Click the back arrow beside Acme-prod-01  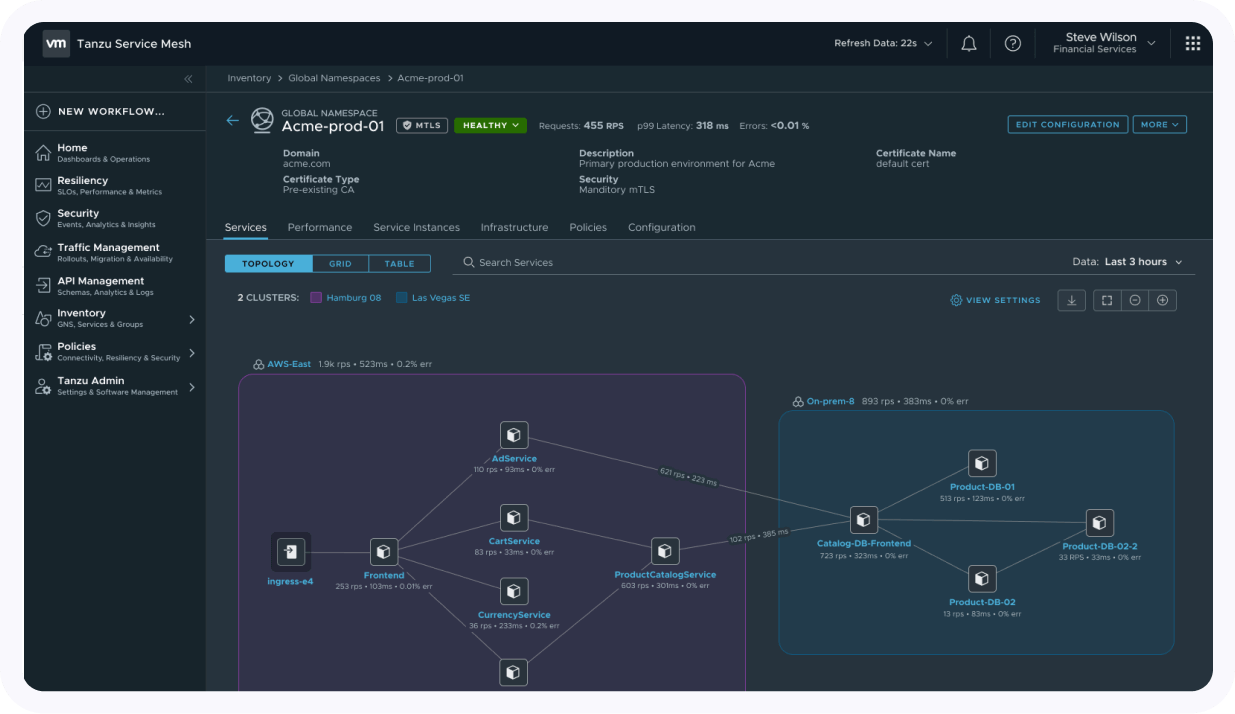coord(233,120)
